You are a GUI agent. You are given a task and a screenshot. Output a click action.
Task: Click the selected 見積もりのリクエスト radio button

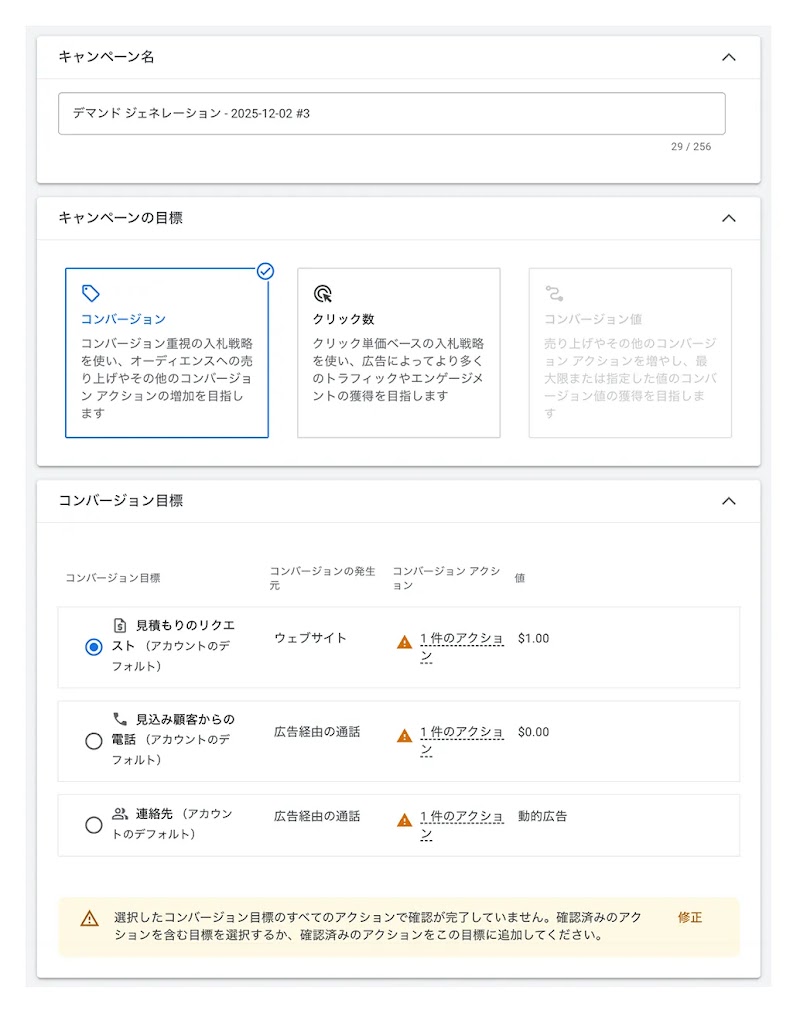(93, 648)
